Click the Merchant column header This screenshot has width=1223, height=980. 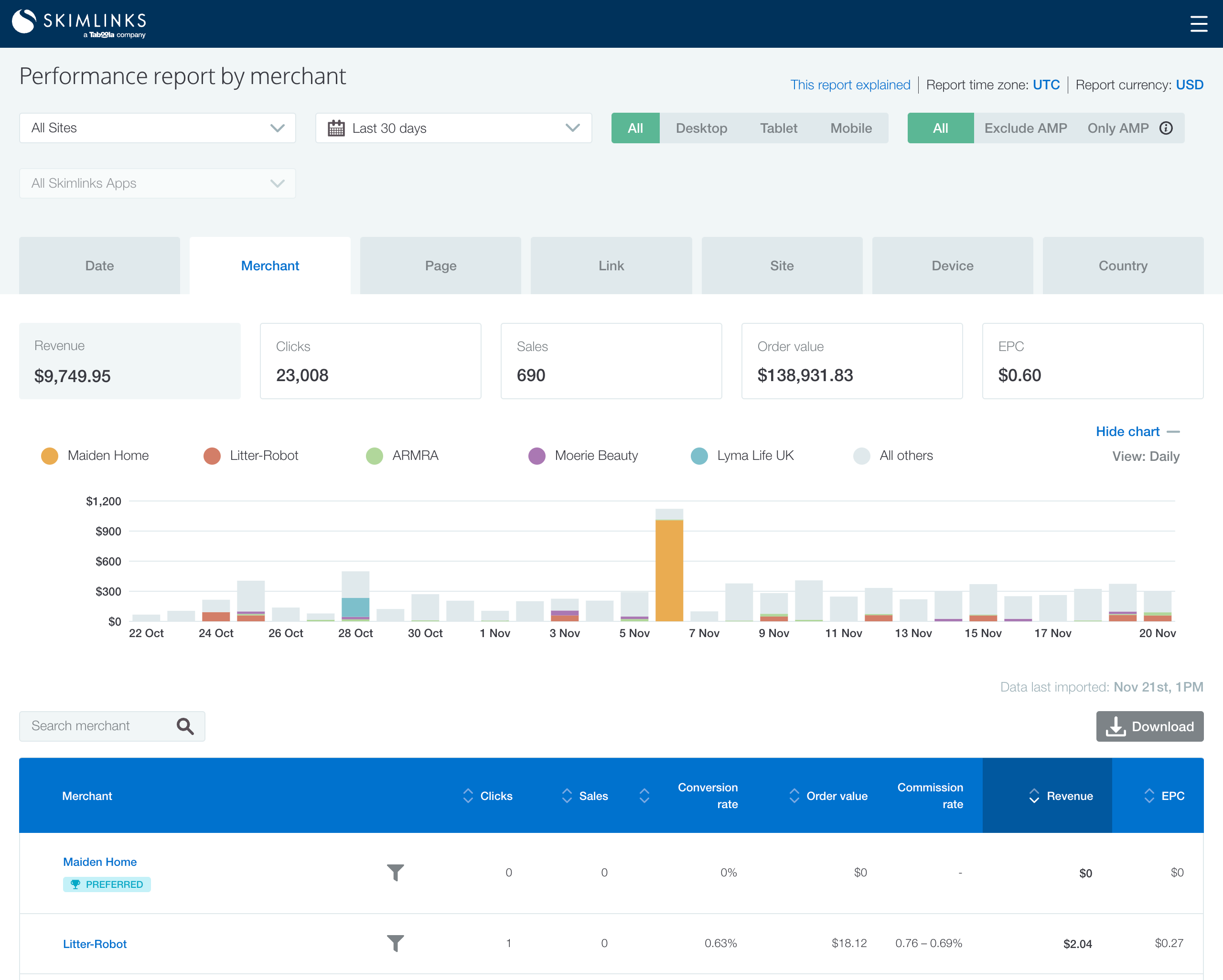tap(87, 796)
